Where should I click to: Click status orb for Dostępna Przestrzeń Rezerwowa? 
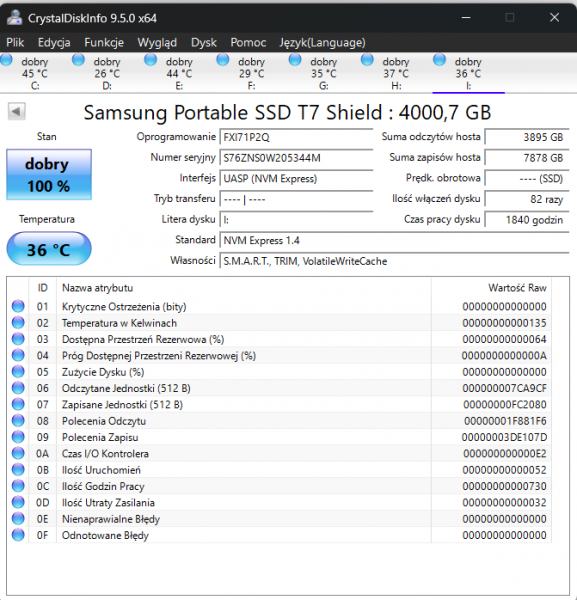click(x=18, y=339)
